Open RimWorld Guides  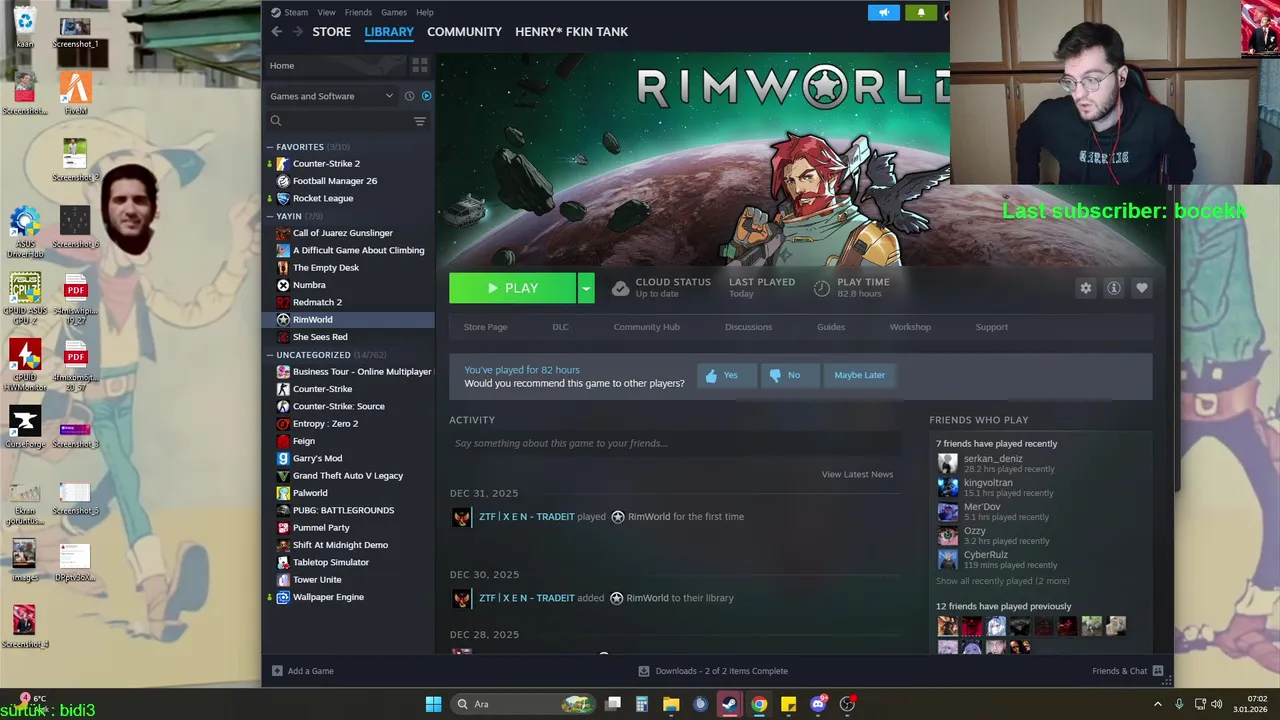coord(831,327)
